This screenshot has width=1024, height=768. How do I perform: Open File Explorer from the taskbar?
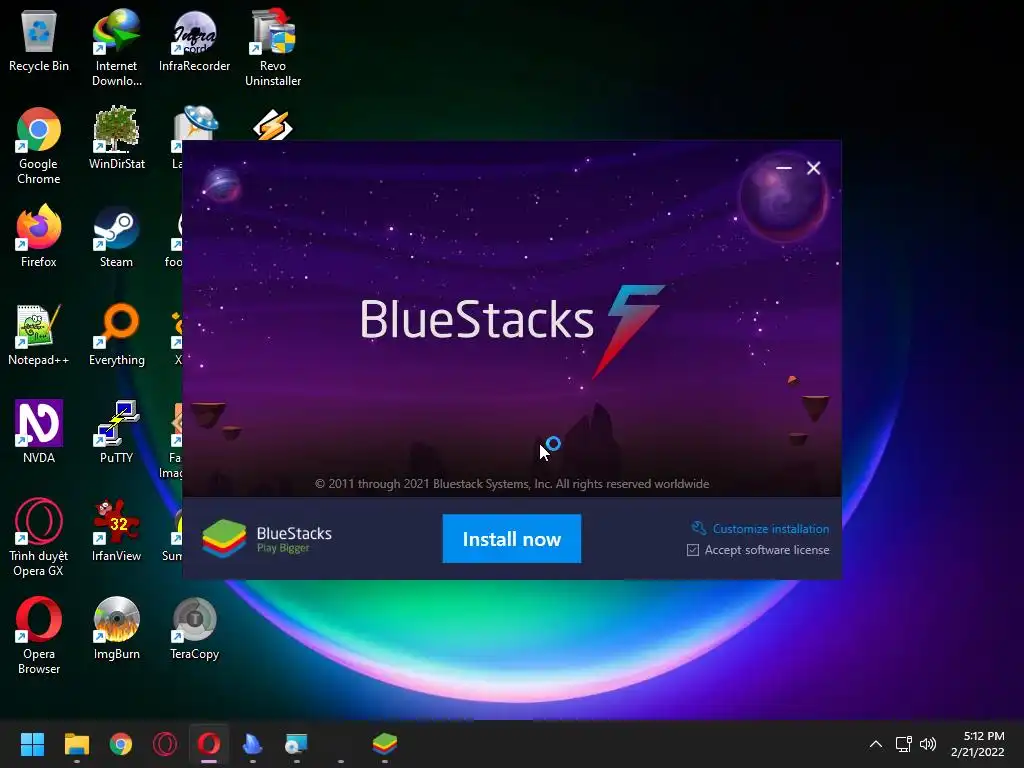coord(76,744)
